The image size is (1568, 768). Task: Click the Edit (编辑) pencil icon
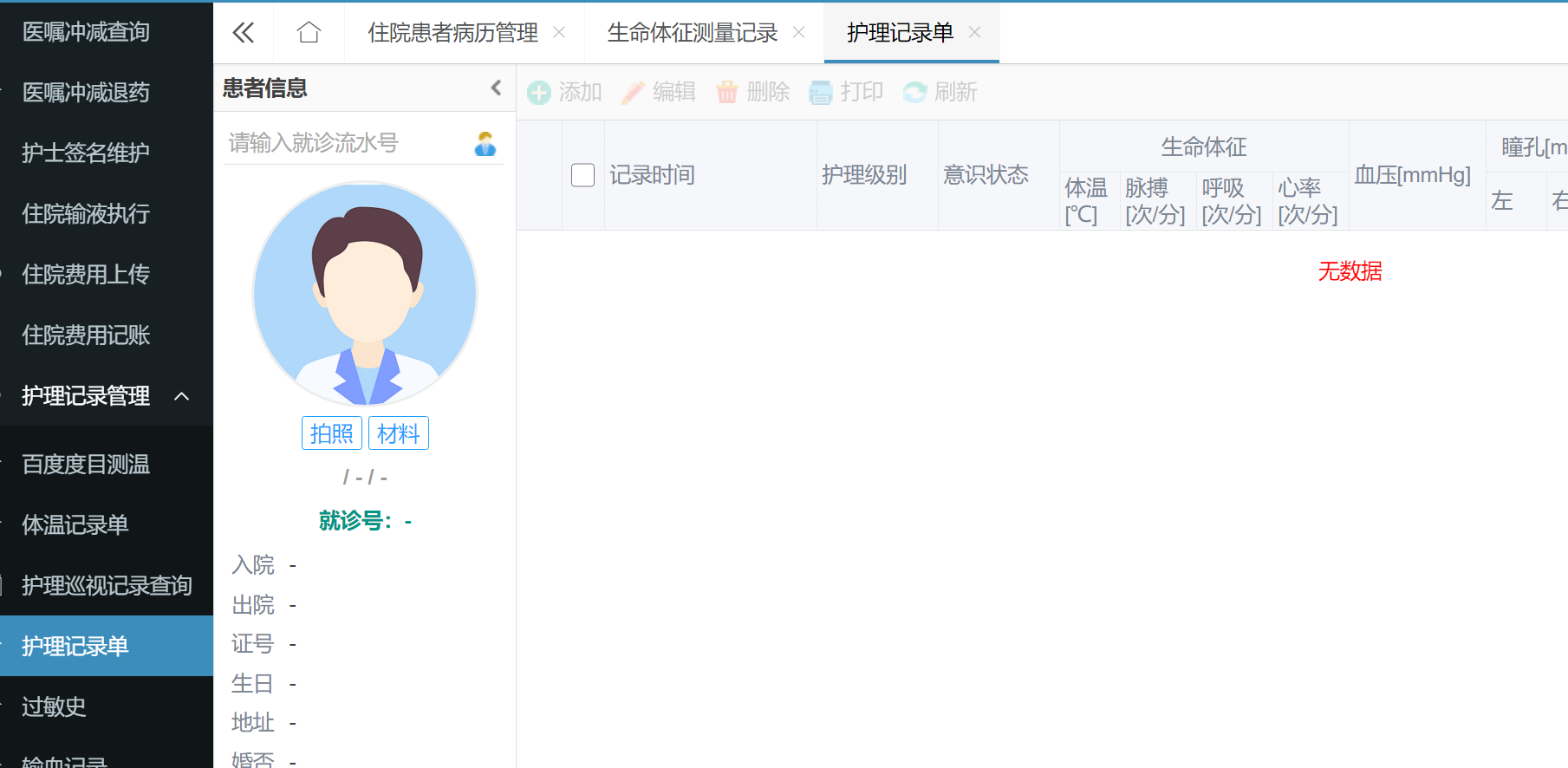(x=634, y=93)
